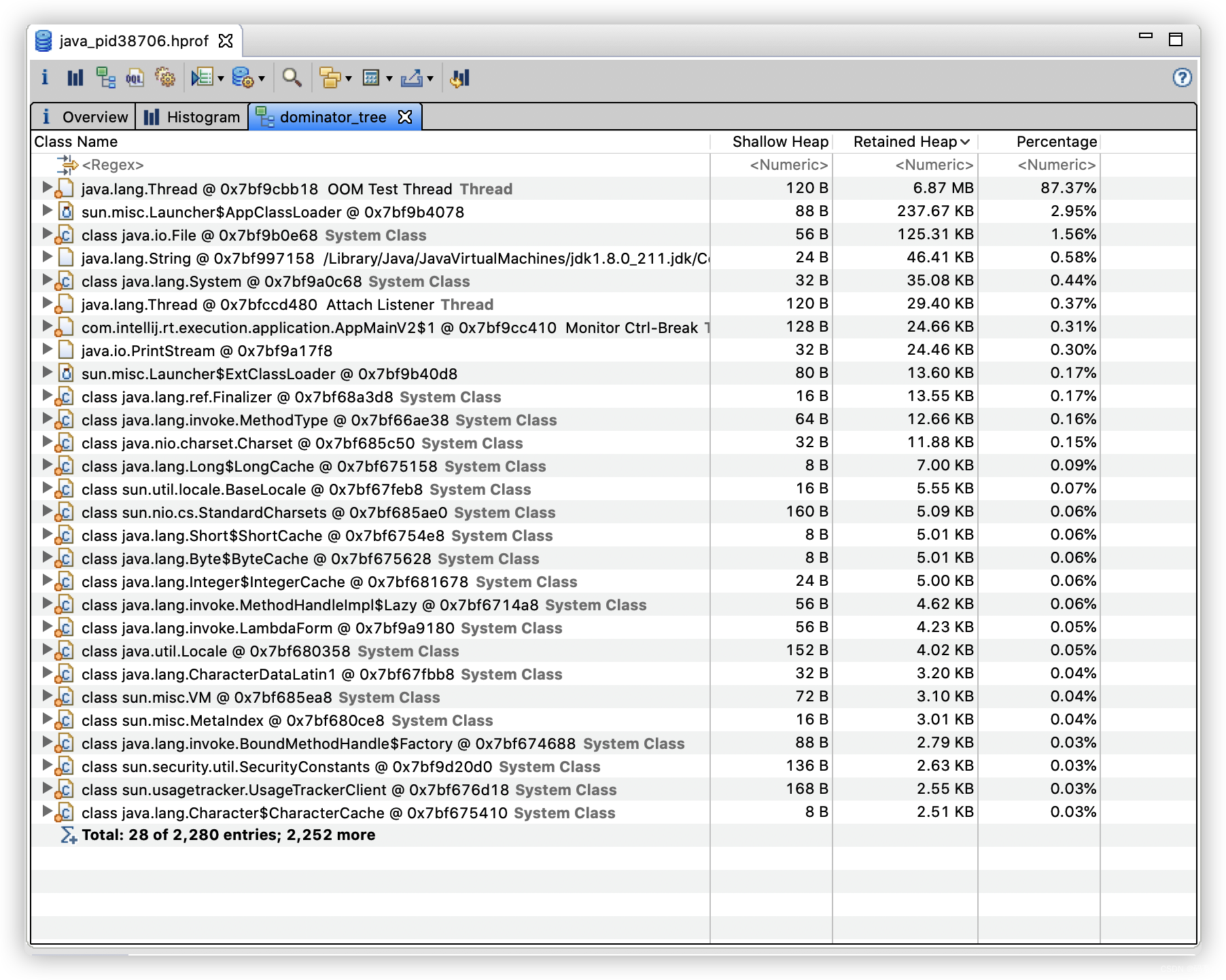Screen dimensions: 1226x980
Task: Click the Compare to another heap dump icon
Action: click(x=460, y=77)
